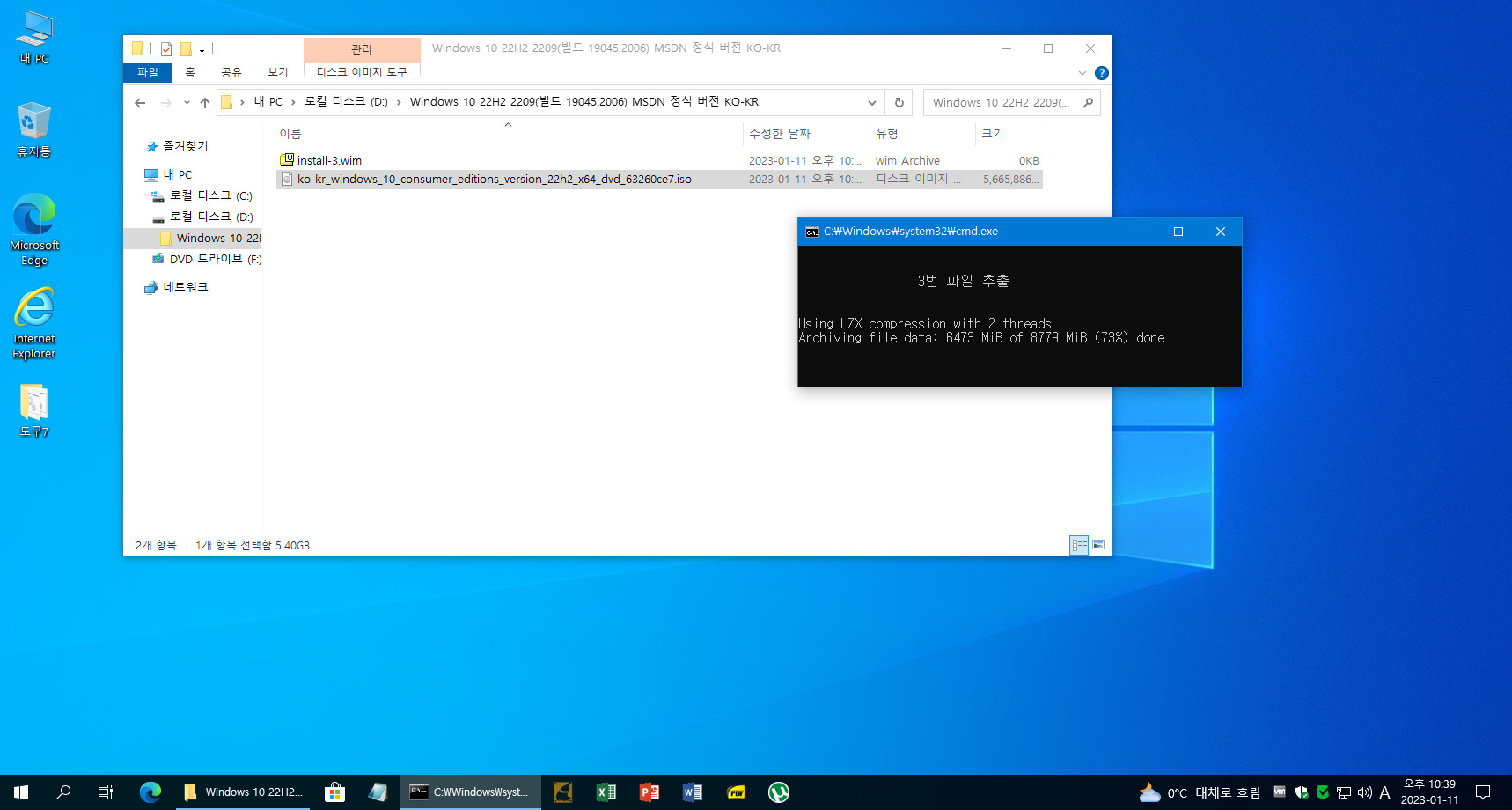This screenshot has width=1512, height=810.
Task: Switch to large icons view layout
Action: point(1098,545)
